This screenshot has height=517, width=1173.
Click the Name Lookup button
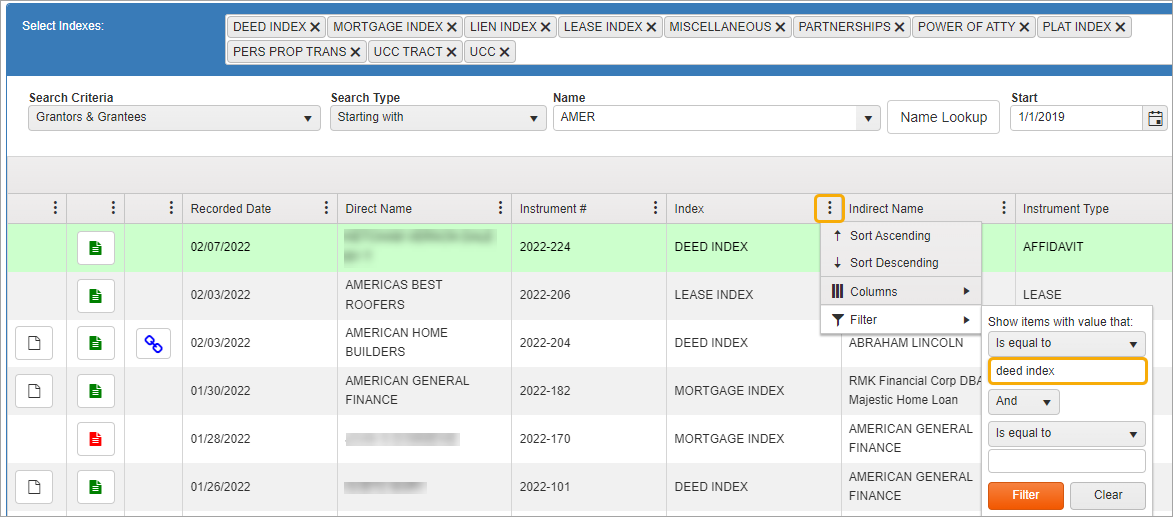point(943,117)
